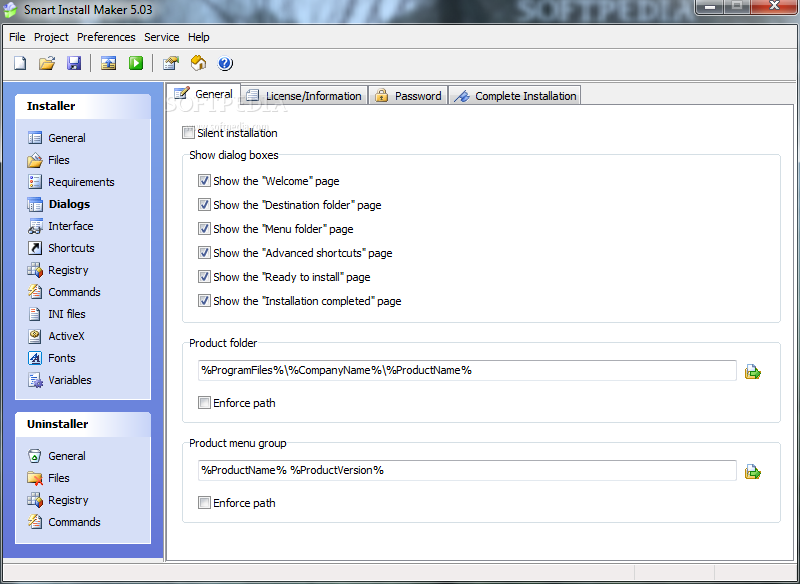This screenshot has height=584, width=800.
Task: Click the Uninstaller panel header
Action: [x=83, y=424]
